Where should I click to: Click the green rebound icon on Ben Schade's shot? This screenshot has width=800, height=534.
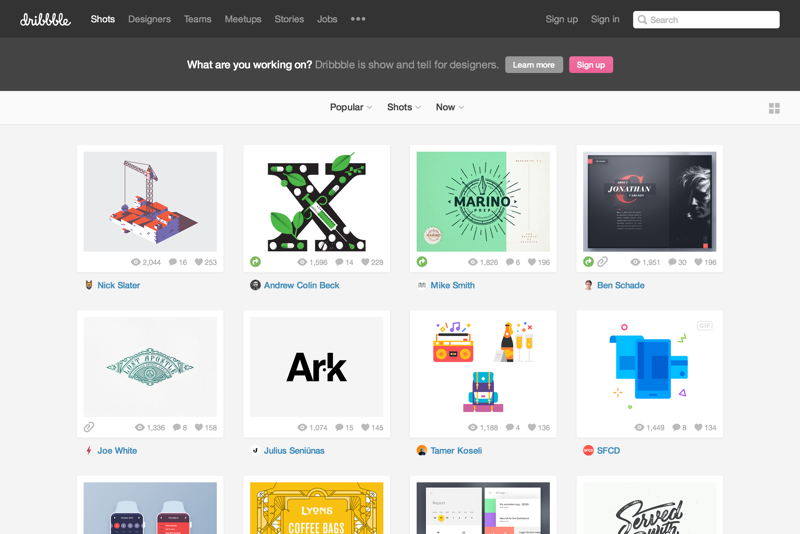pyautogui.click(x=588, y=262)
